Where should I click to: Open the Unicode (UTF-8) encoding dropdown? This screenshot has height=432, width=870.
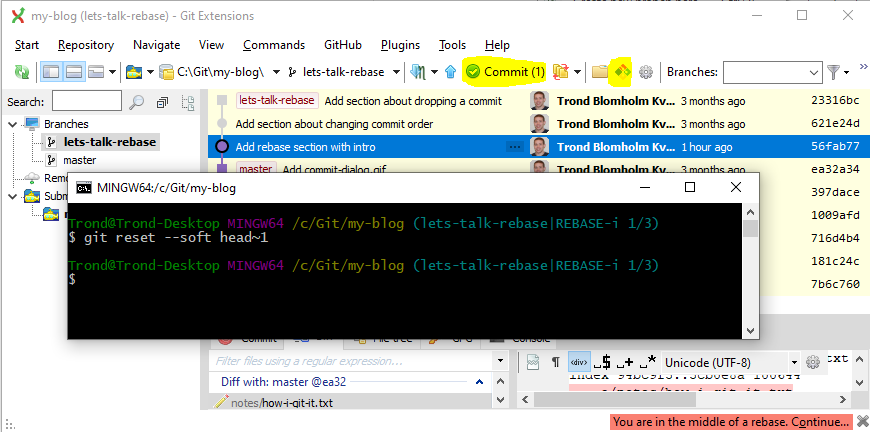coord(794,363)
